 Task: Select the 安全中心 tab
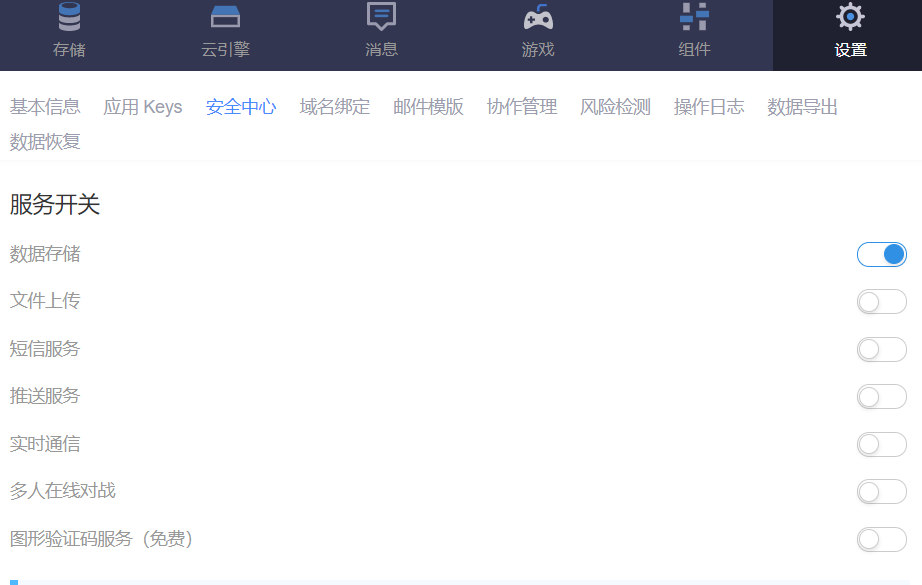click(241, 107)
